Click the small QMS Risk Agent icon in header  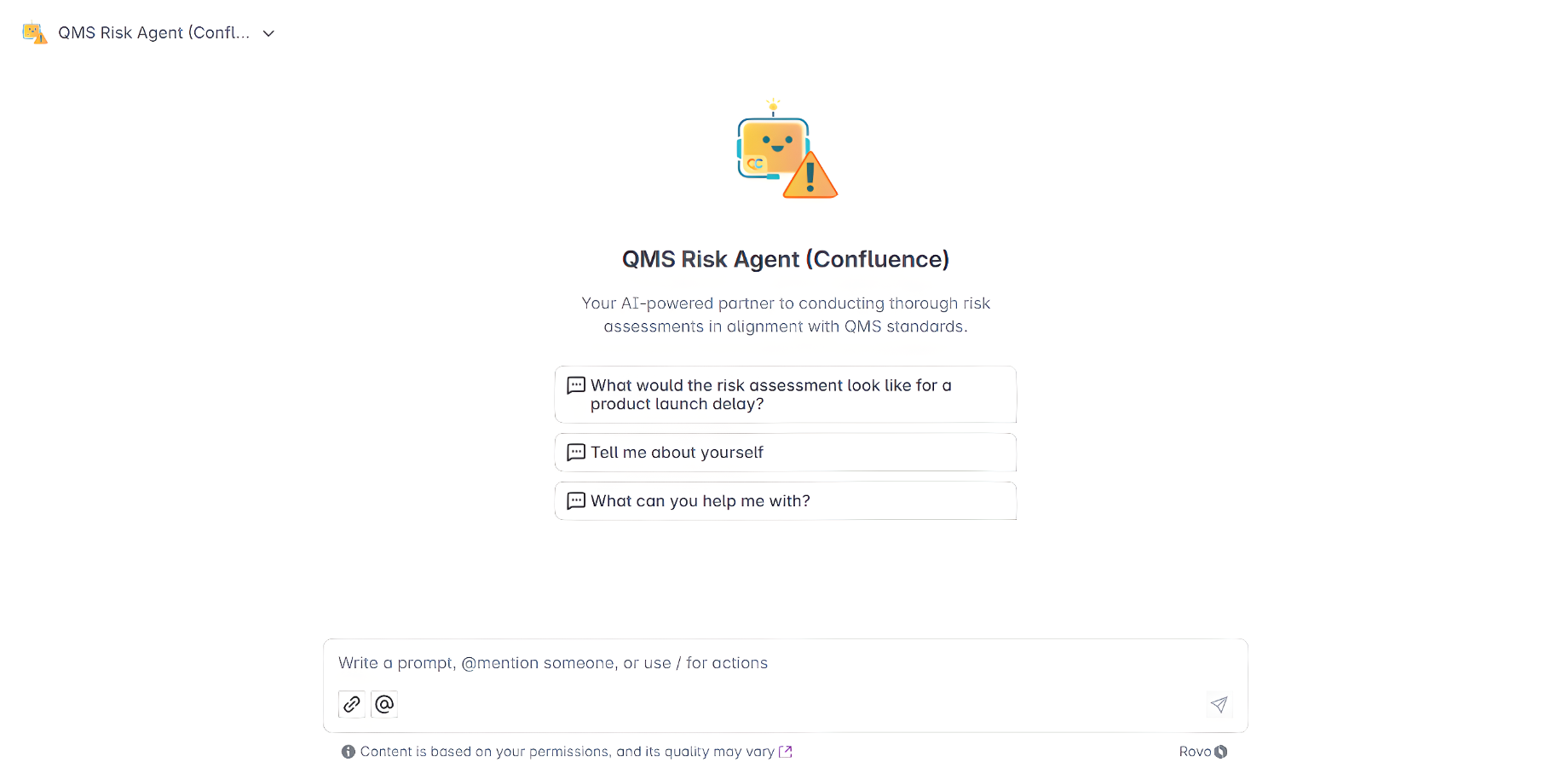34,33
